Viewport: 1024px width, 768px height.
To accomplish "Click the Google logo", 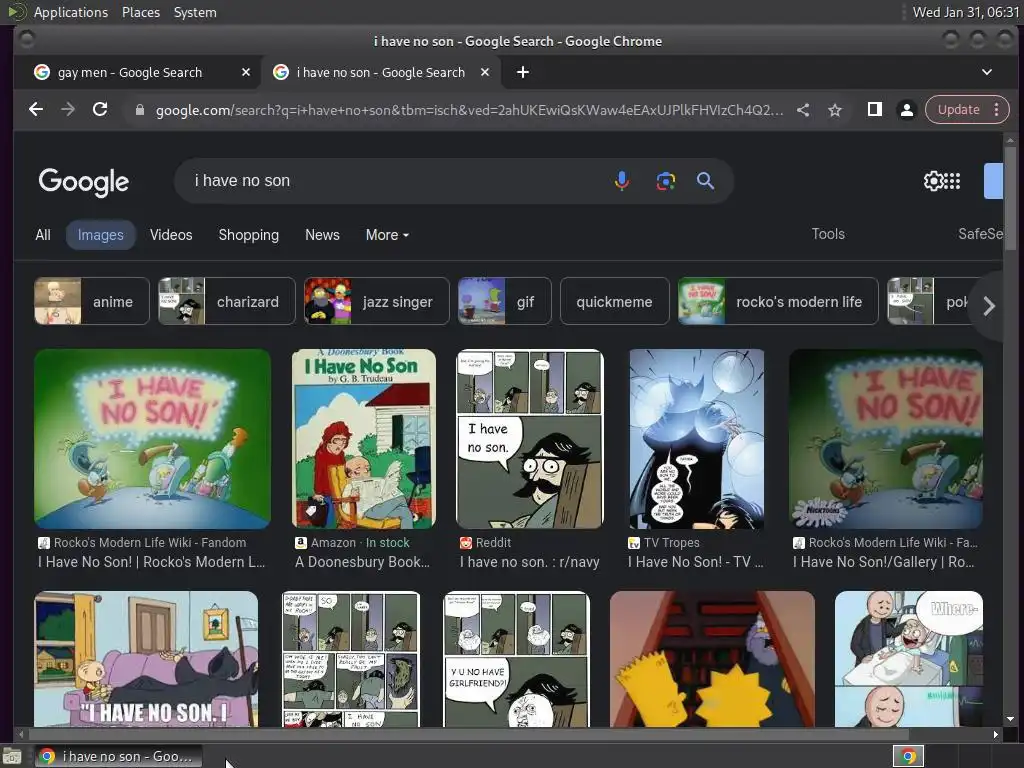I will tap(84, 182).
